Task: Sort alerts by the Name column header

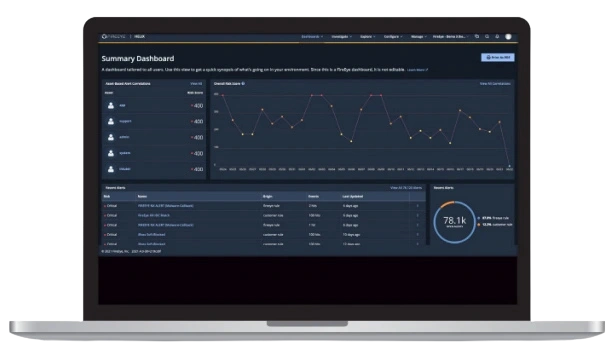Action: (x=142, y=197)
